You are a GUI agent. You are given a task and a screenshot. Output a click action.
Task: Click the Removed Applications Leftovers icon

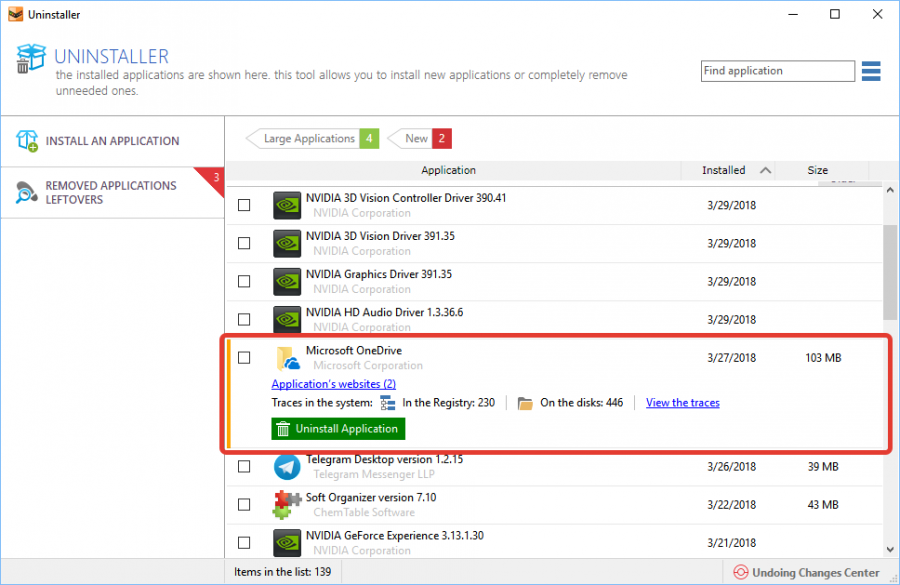click(x=26, y=192)
